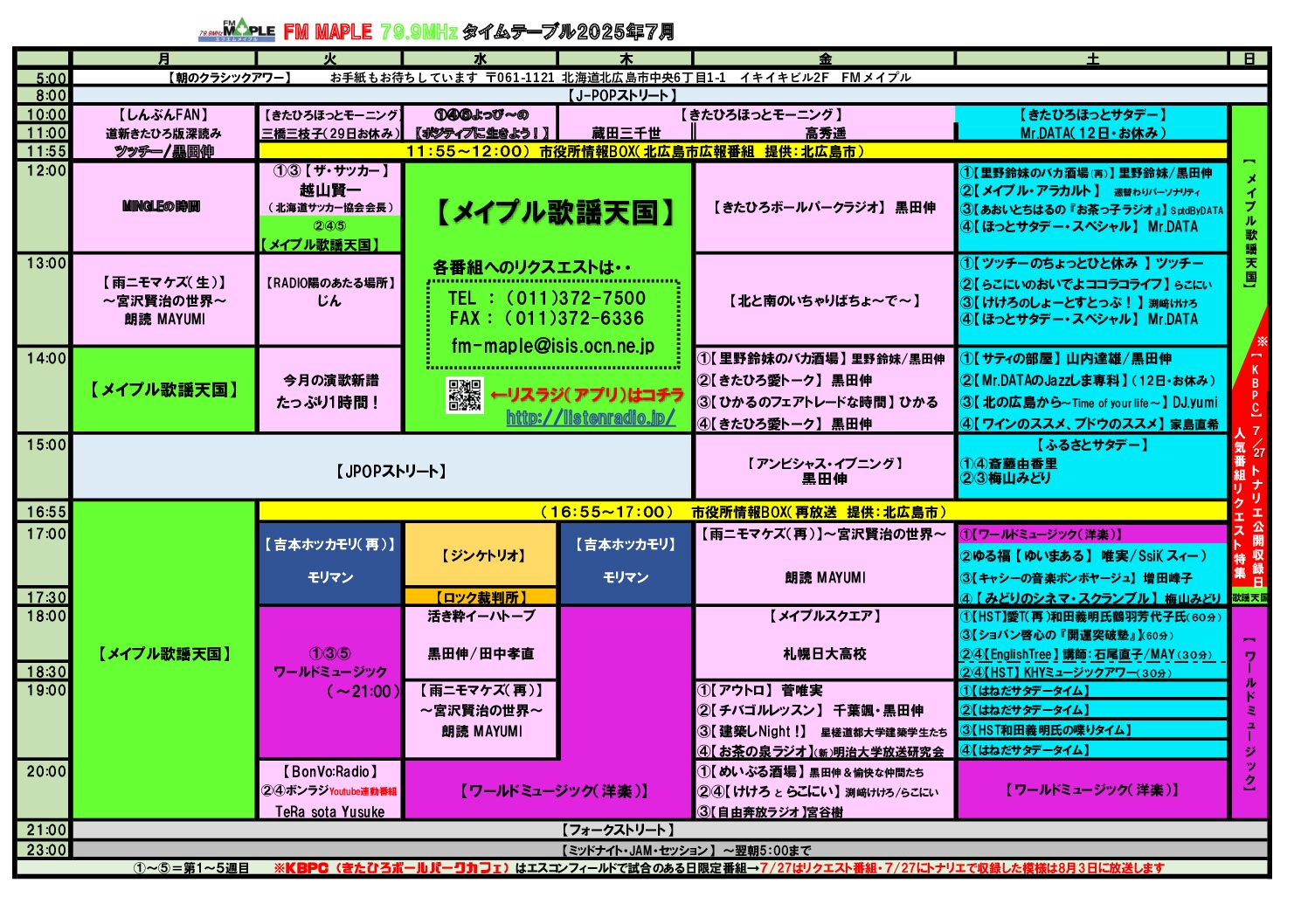Click the めいぷる酒場 Friday line

pyautogui.click(x=811, y=772)
